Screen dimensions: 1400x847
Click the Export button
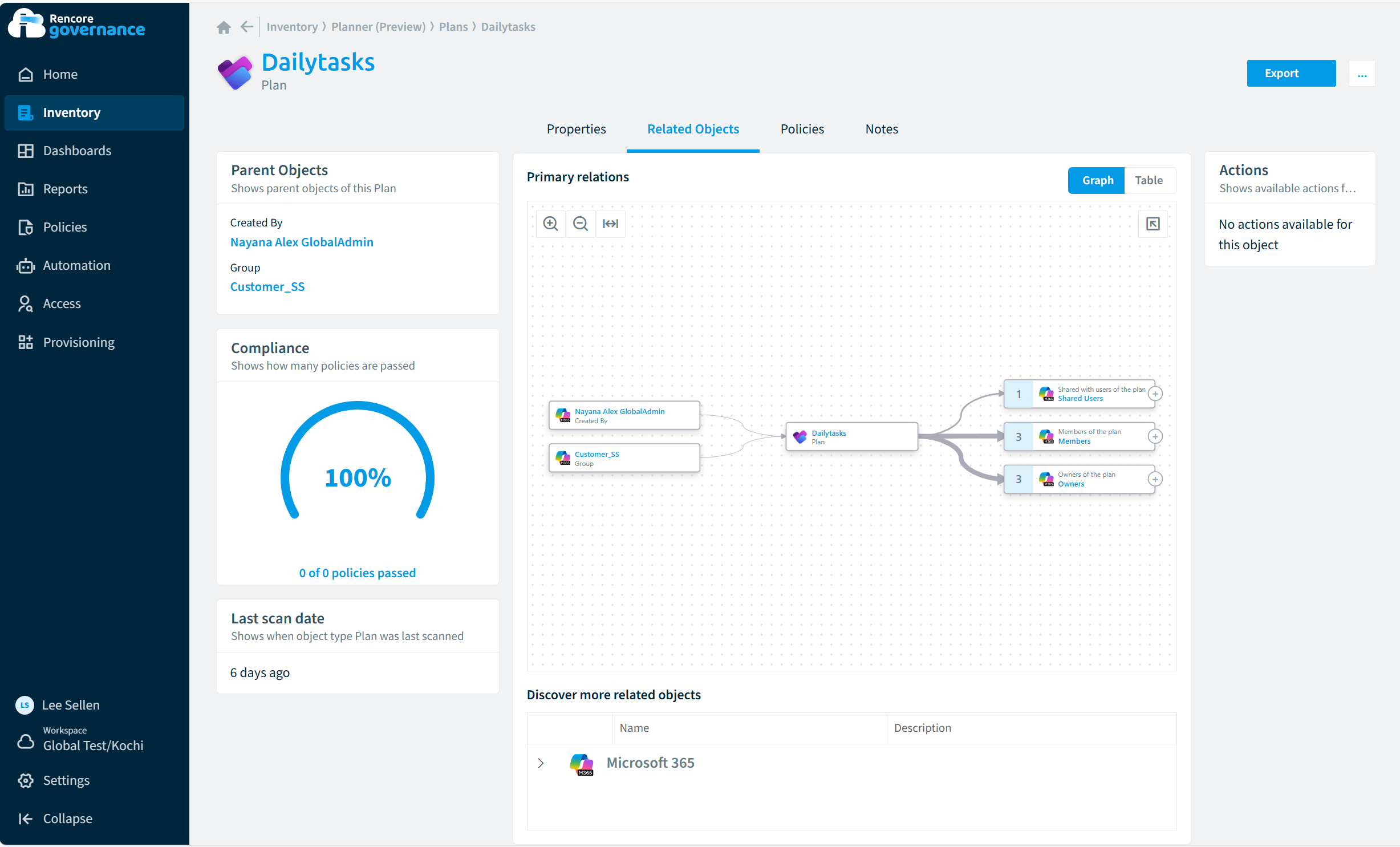point(1291,73)
